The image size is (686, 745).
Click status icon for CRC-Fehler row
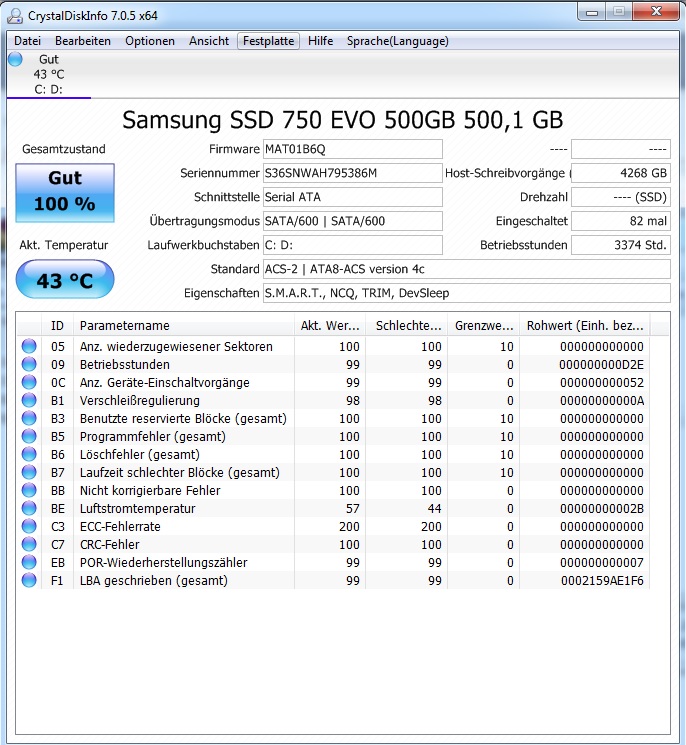click(29, 544)
